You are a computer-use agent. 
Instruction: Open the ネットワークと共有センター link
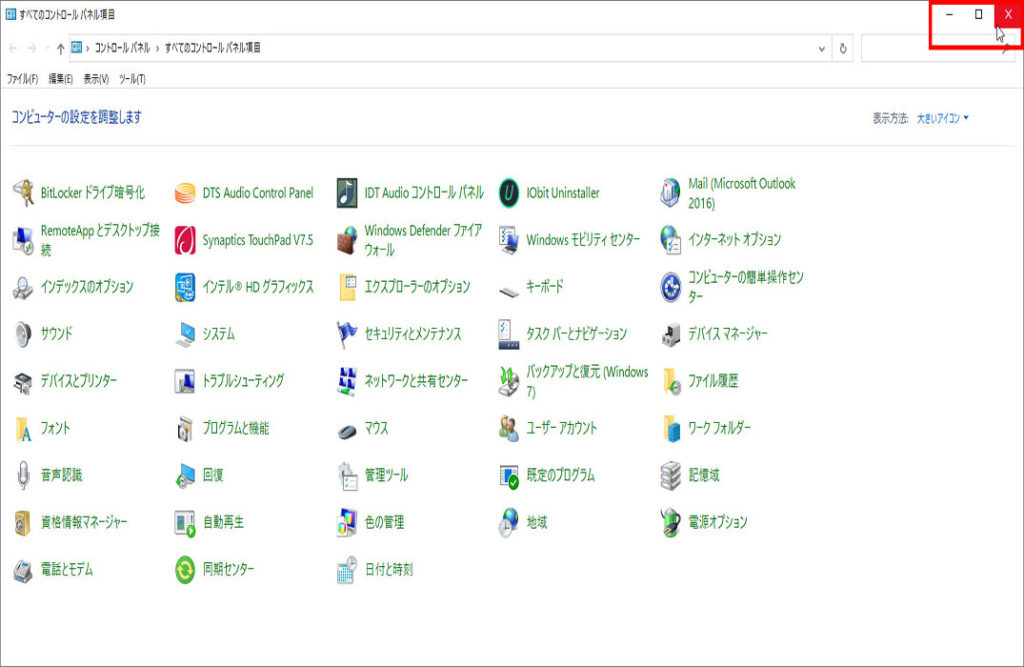[415, 381]
